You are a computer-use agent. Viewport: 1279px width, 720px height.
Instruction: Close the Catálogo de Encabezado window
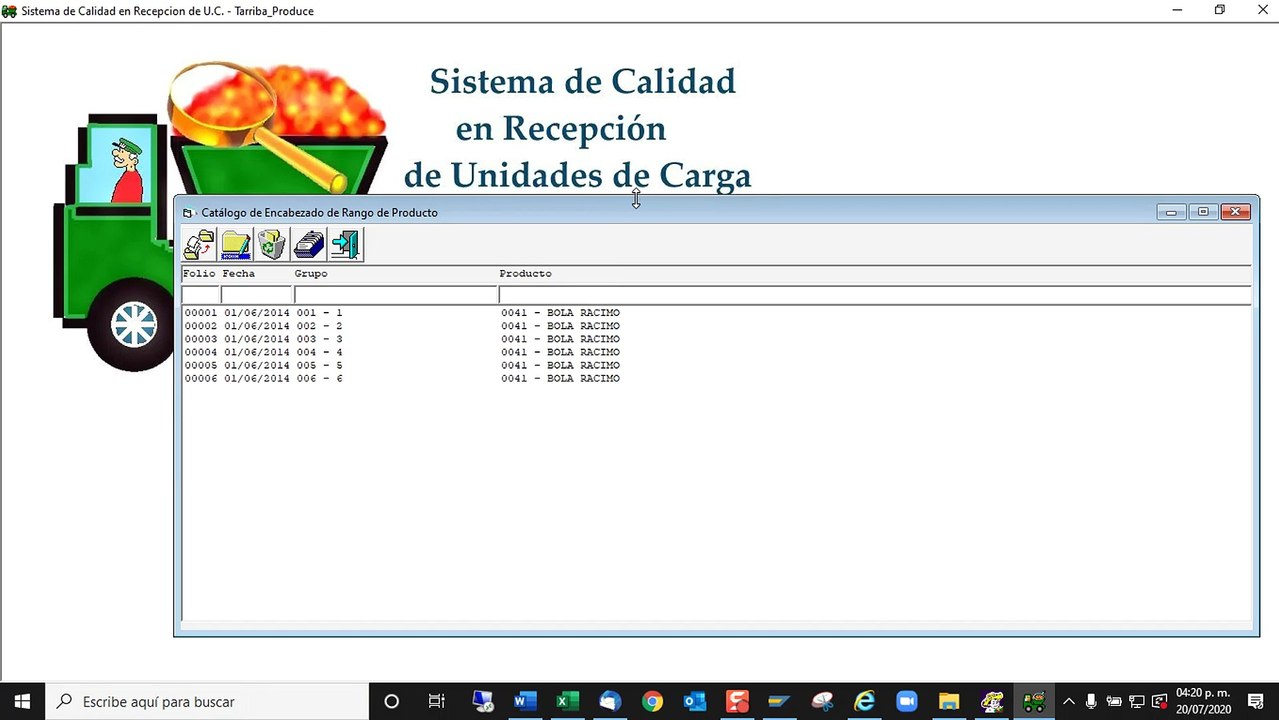point(1236,212)
